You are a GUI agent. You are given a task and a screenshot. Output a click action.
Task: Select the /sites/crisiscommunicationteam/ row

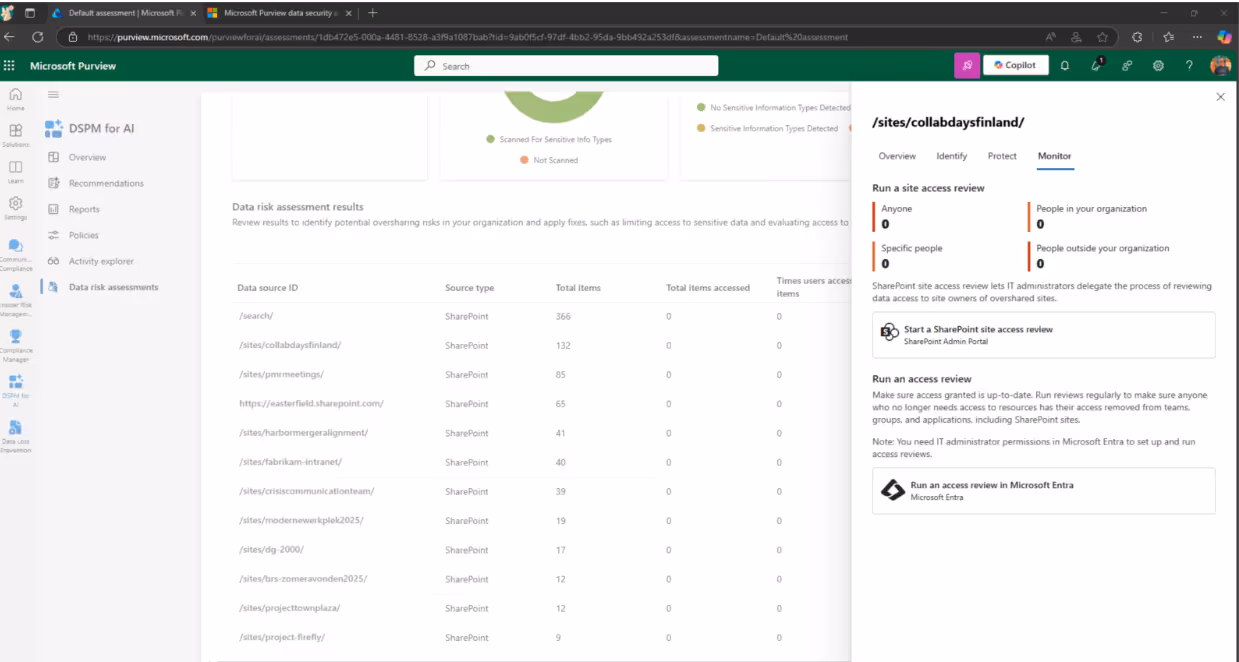pyautogui.click(x=543, y=492)
